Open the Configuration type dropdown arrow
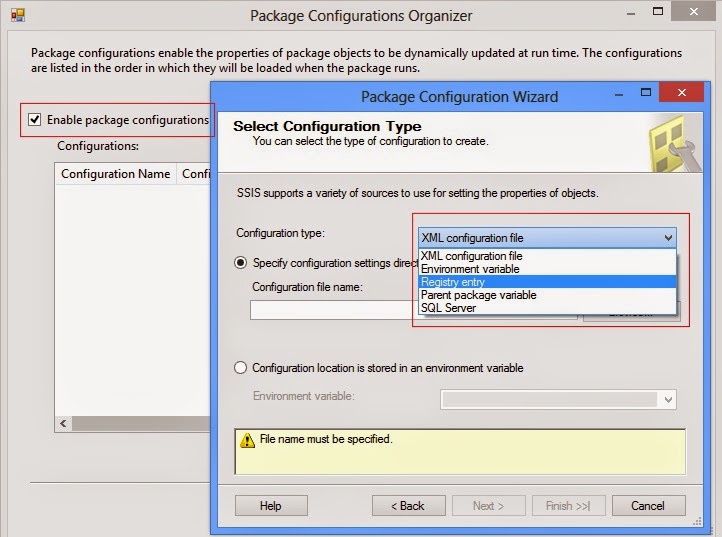Screen dimensions: 722x537 coord(668,238)
